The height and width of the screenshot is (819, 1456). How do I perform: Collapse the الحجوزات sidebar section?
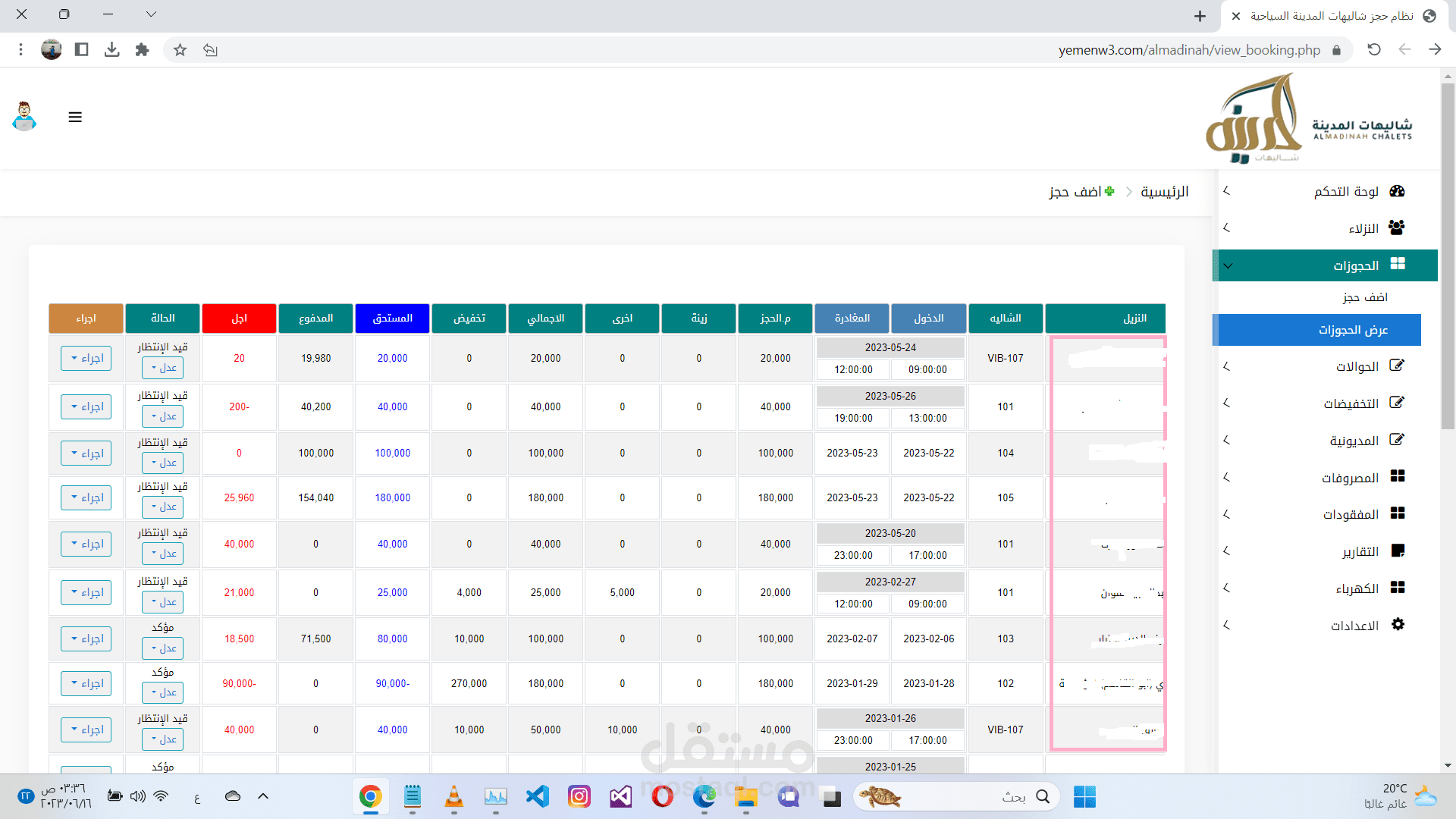(1228, 266)
